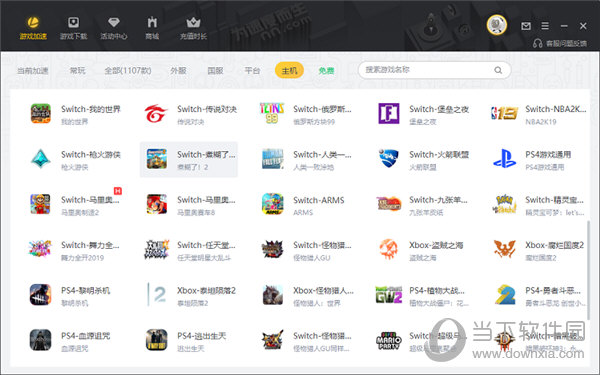Click the magnifier search icon
Screen dimensions: 600x375
coord(498,70)
